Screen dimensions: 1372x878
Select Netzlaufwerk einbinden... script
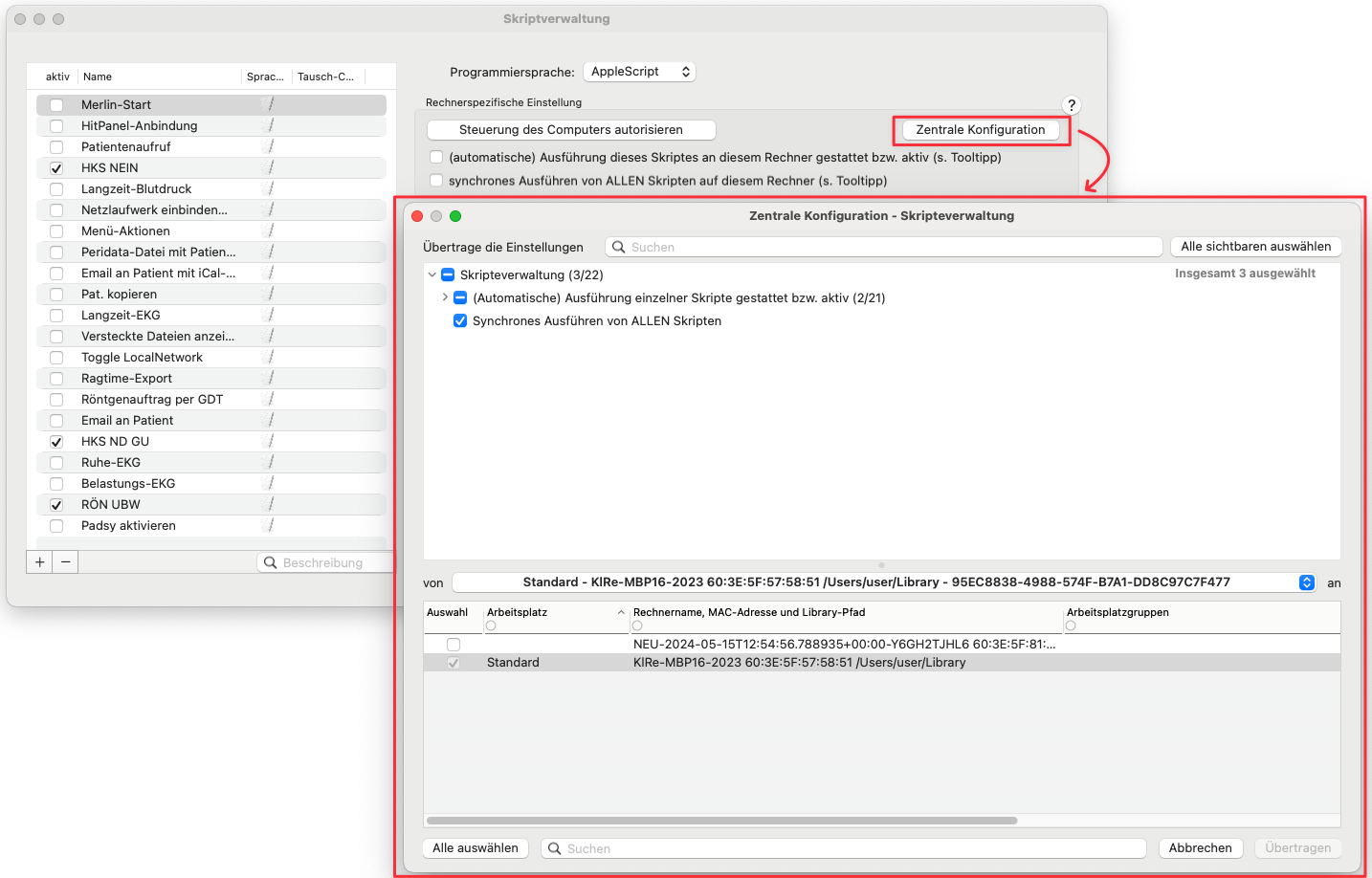211,210
